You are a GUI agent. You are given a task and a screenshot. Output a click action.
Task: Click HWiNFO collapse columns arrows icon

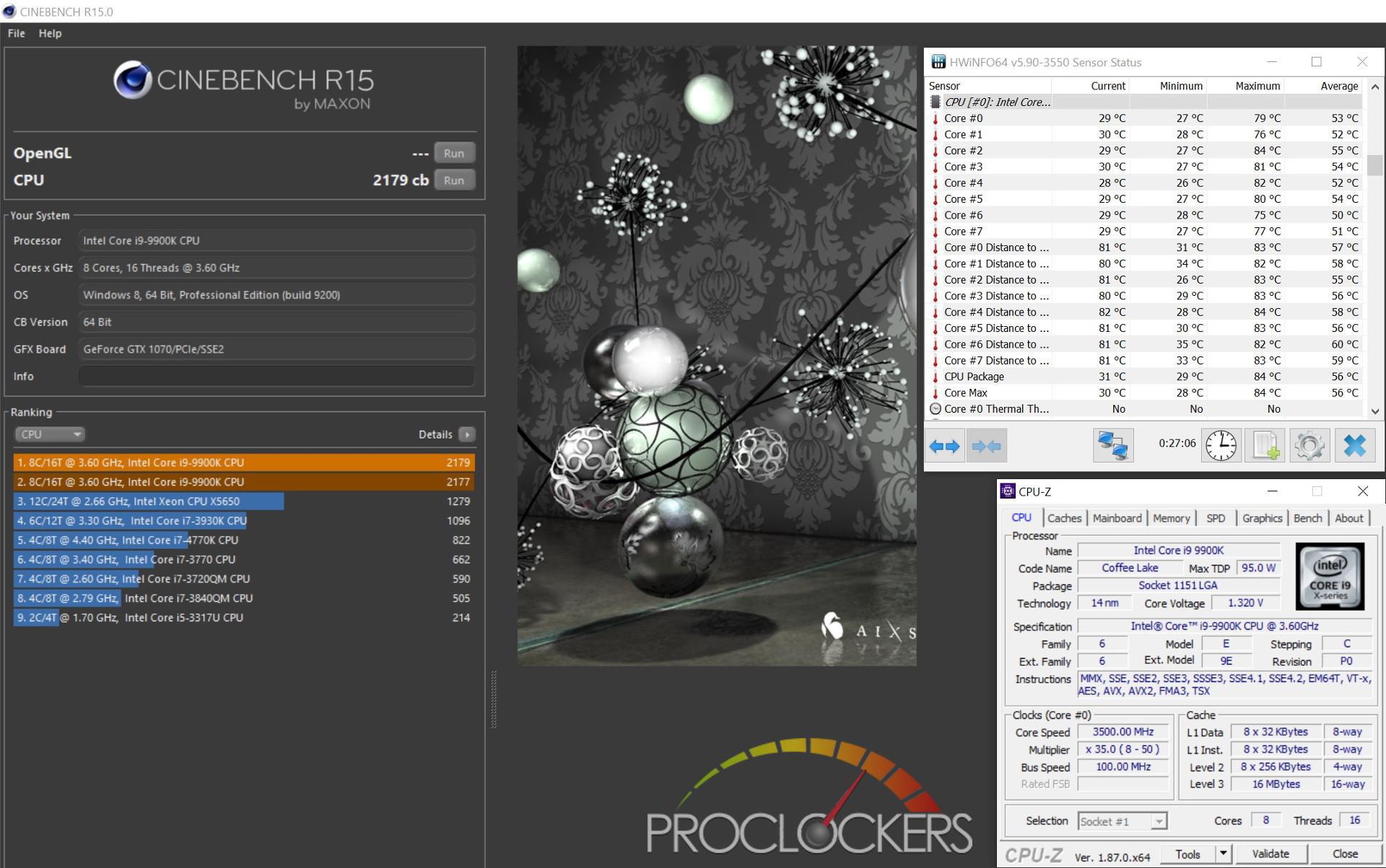[986, 446]
